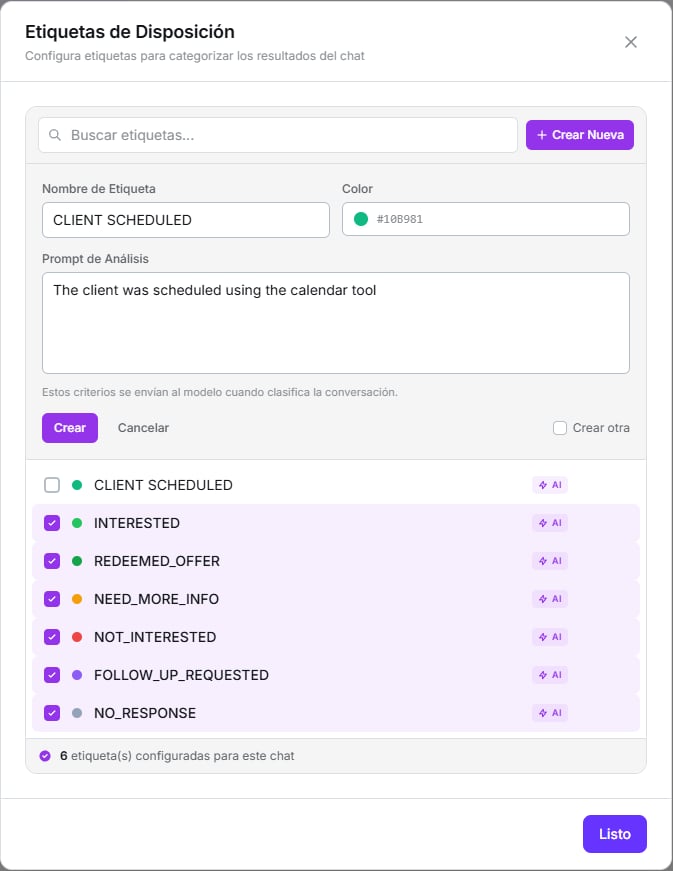Click the Cancelar button
Screen dimensions: 673x871
(x=143, y=428)
